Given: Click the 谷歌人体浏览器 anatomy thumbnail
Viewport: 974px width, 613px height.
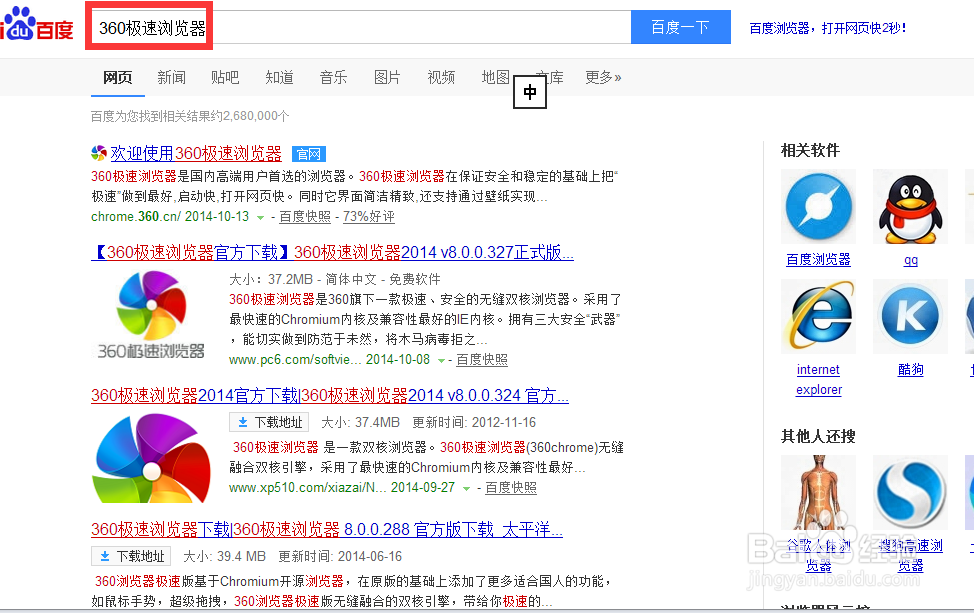Looking at the screenshot, I should (818, 493).
